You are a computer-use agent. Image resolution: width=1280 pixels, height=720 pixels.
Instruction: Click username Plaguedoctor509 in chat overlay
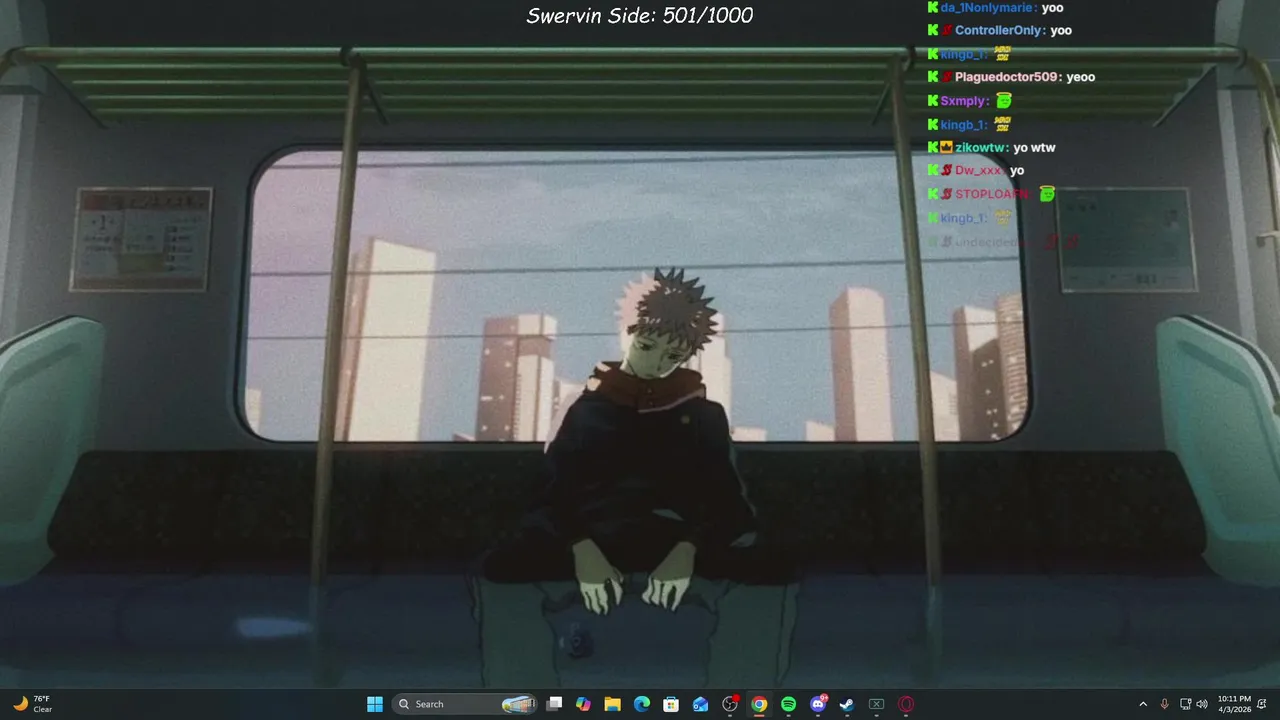tap(1007, 77)
